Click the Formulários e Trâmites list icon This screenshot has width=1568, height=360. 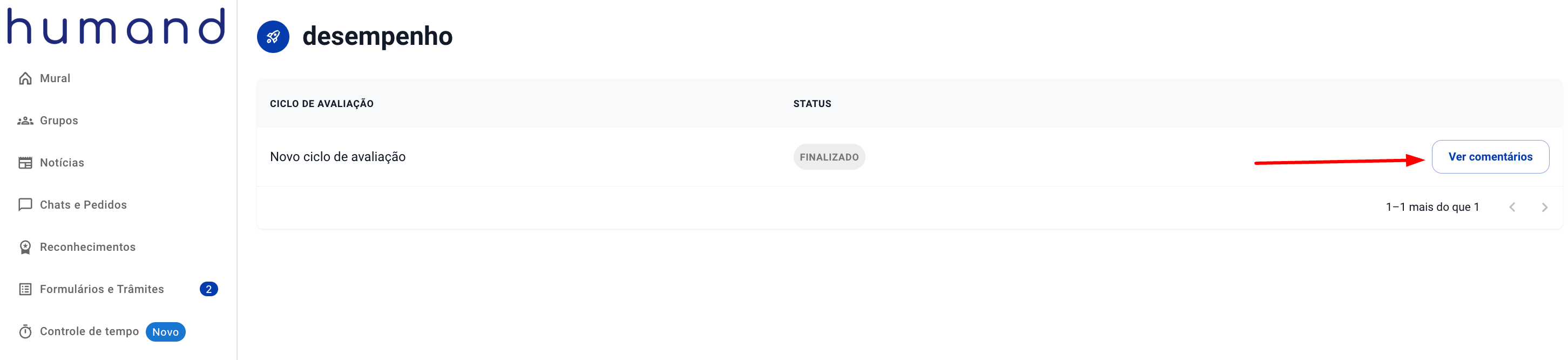(x=25, y=289)
